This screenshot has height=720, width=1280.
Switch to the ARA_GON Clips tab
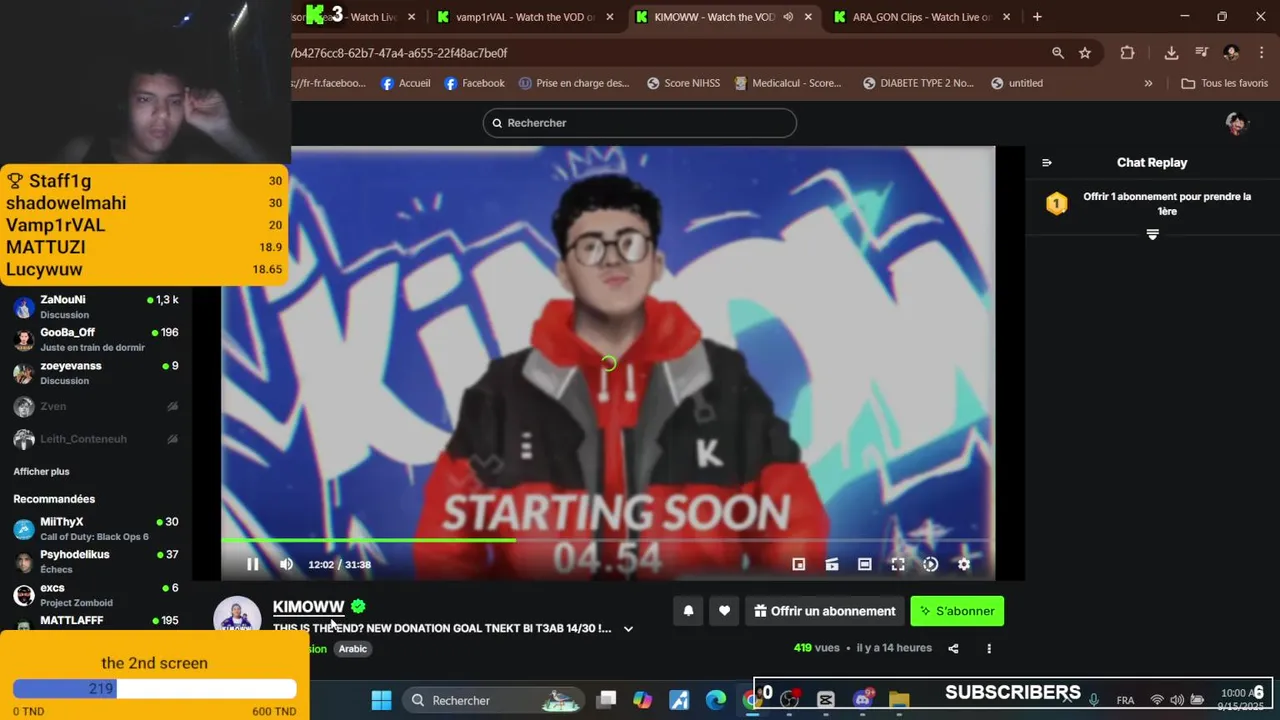(x=920, y=17)
